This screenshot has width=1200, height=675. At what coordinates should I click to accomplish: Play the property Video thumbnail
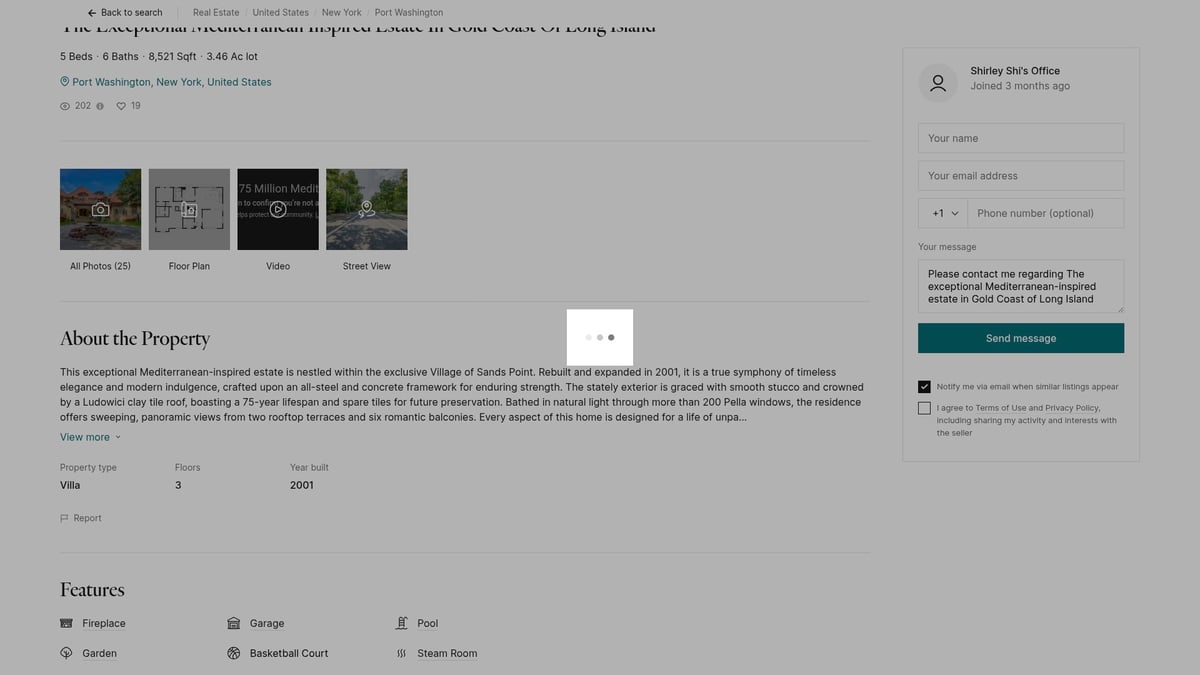coord(278,209)
